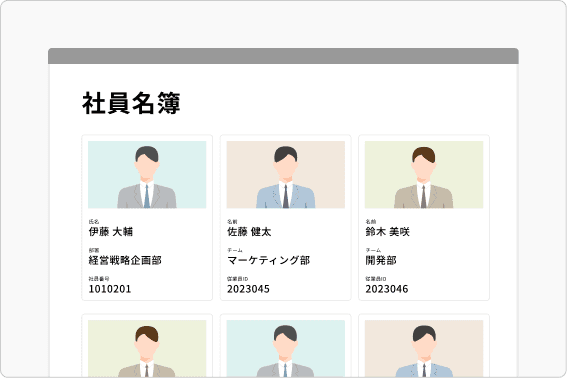Click the gray window title bar
The width and height of the screenshot is (567, 378).
(x=283, y=56)
